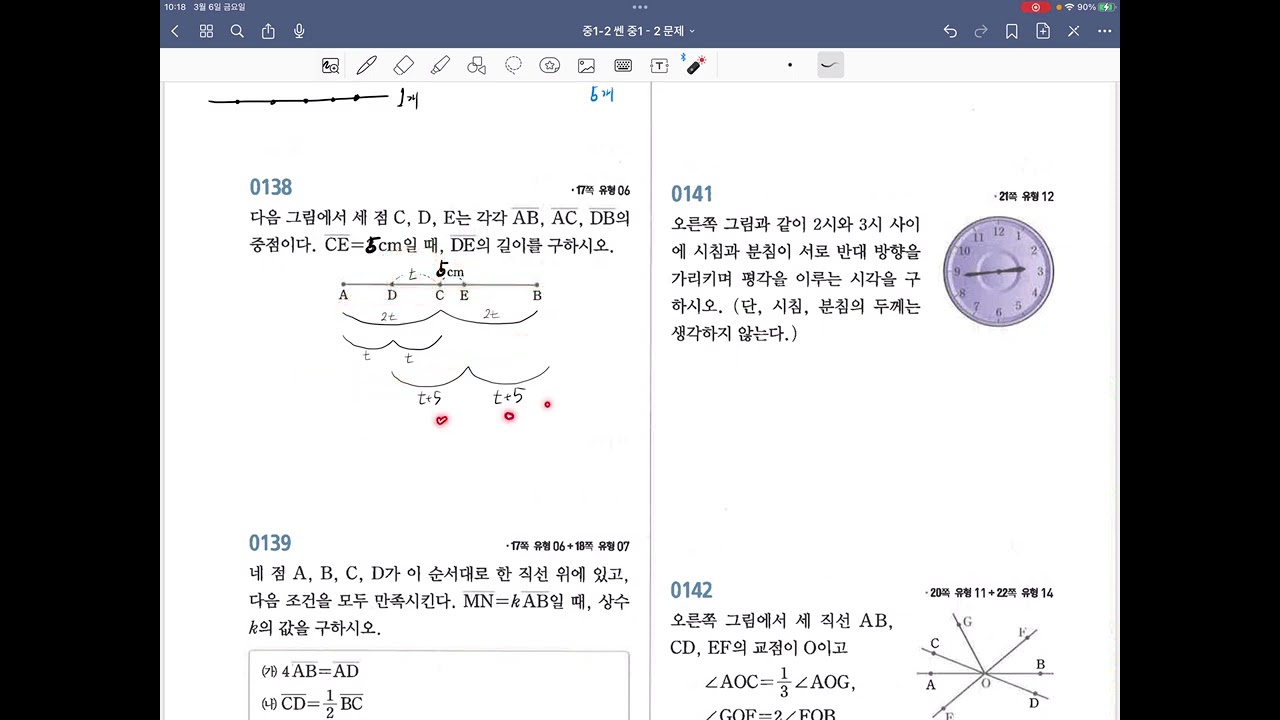Select the Eraser tool
Image resolution: width=1280 pixels, height=720 pixels.
click(404, 65)
